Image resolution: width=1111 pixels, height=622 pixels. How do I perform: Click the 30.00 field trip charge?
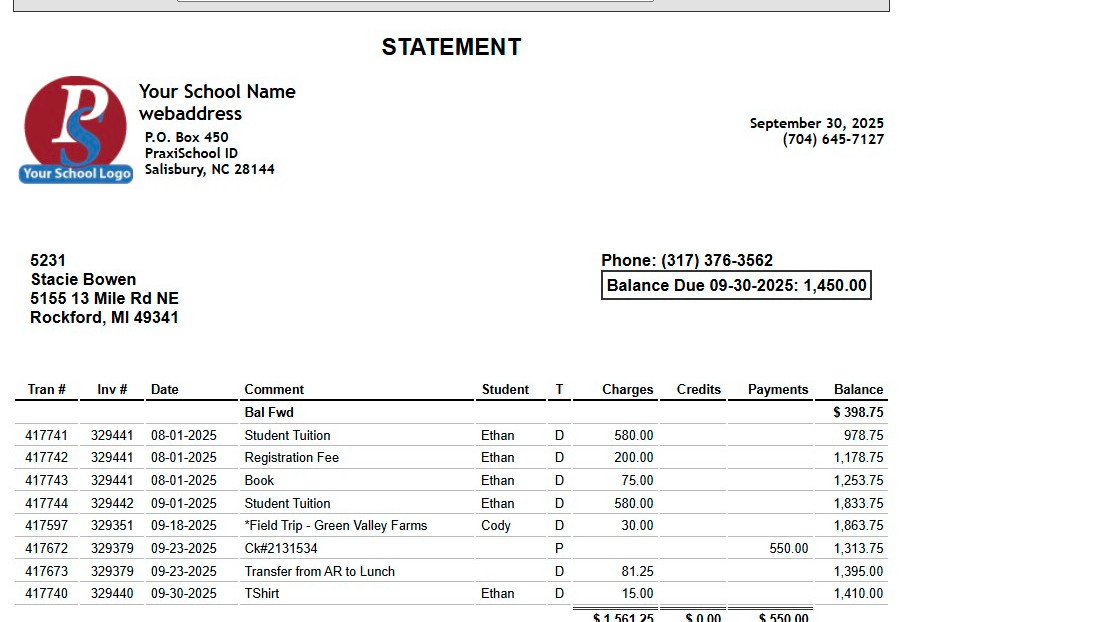(x=638, y=526)
